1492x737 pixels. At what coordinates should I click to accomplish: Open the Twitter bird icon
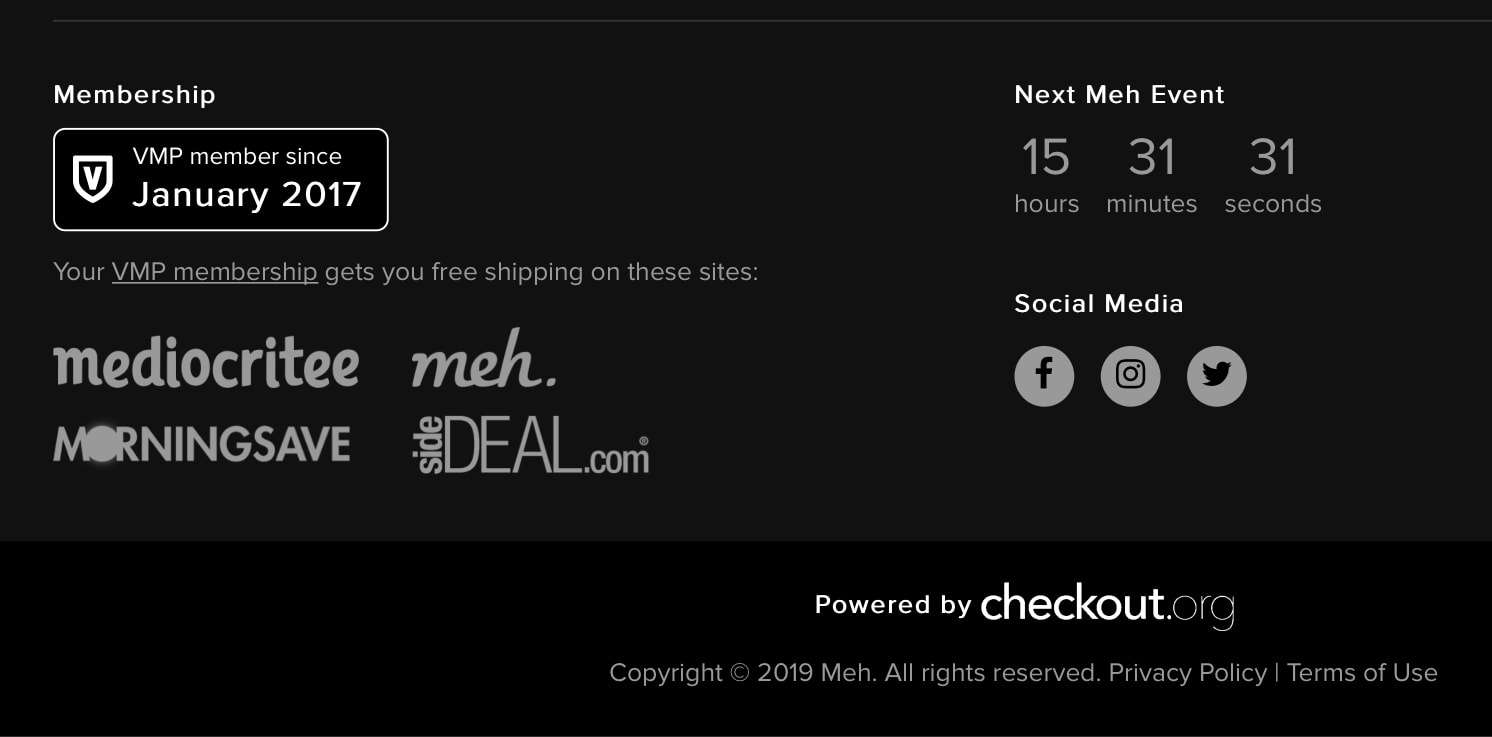pyautogui.click(x=1216, y=376)
